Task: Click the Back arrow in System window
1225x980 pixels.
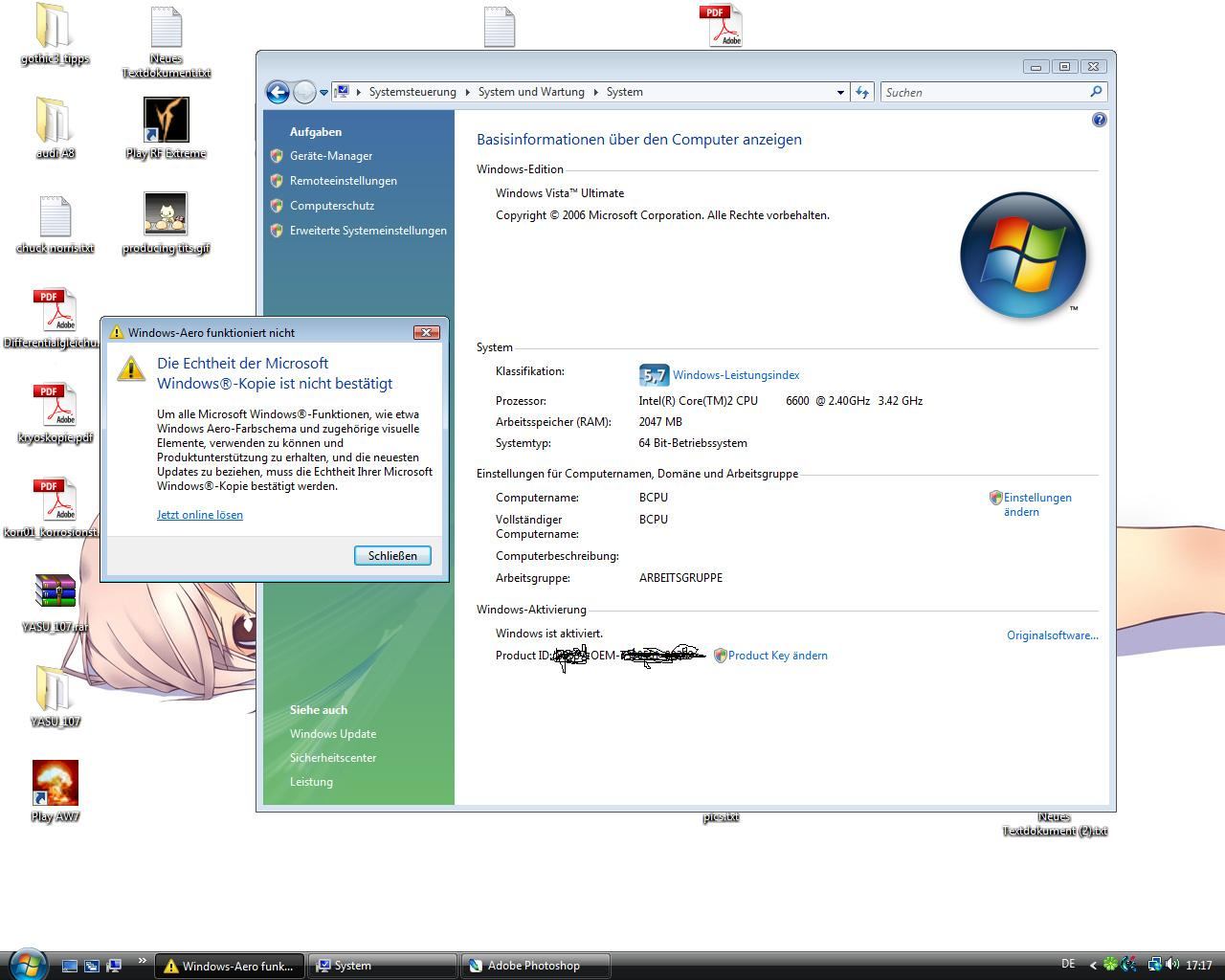Action: coord(278,92)
